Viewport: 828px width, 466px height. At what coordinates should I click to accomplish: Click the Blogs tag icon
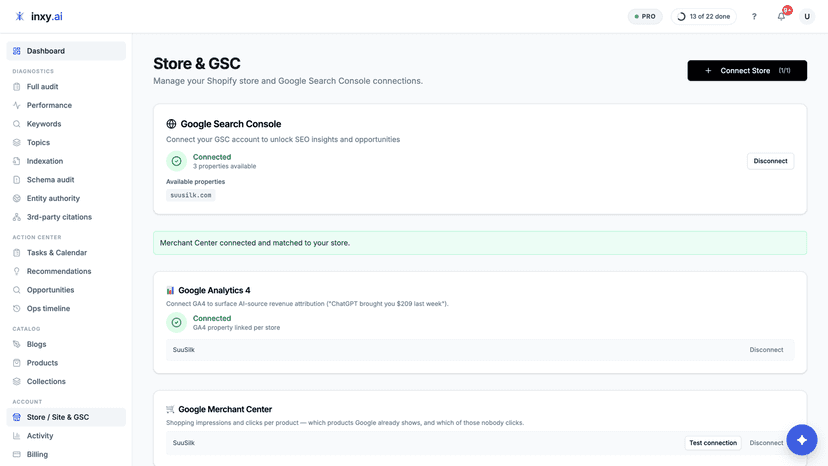click(x=17, y=344)
